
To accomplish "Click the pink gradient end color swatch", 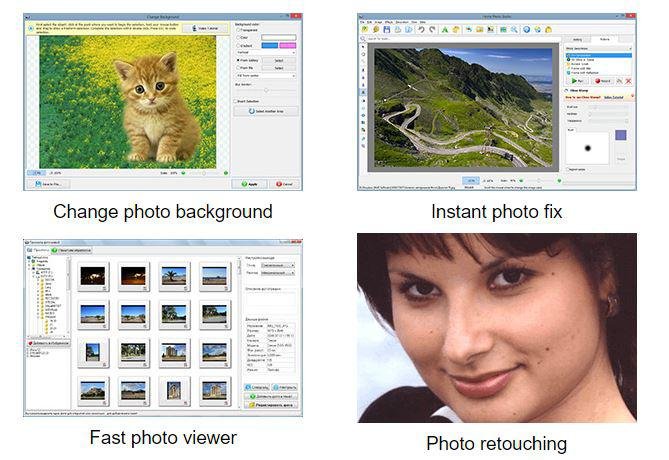I will pyautogui.click(x=288, y=45).
